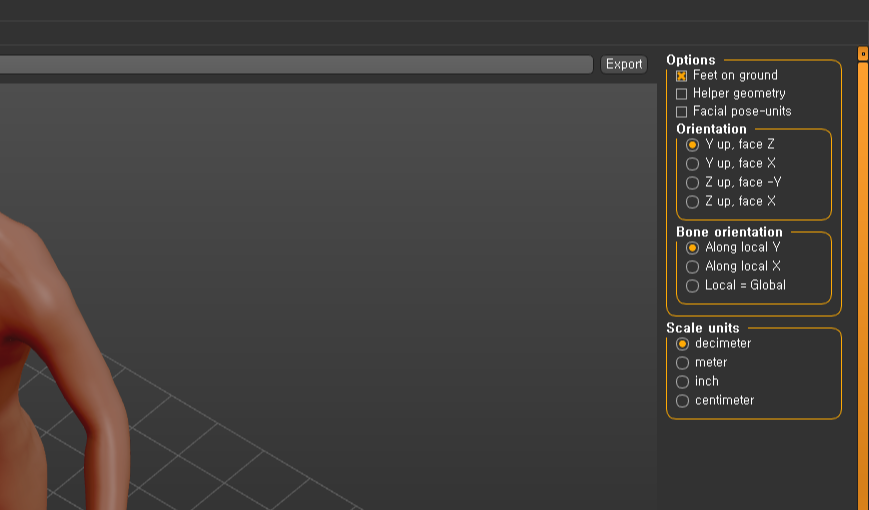Image resolution: width=869 pixels, height=510 pixels.
Task: Uncheck the Feet on ground checkbox
Action: click(682, 76)
